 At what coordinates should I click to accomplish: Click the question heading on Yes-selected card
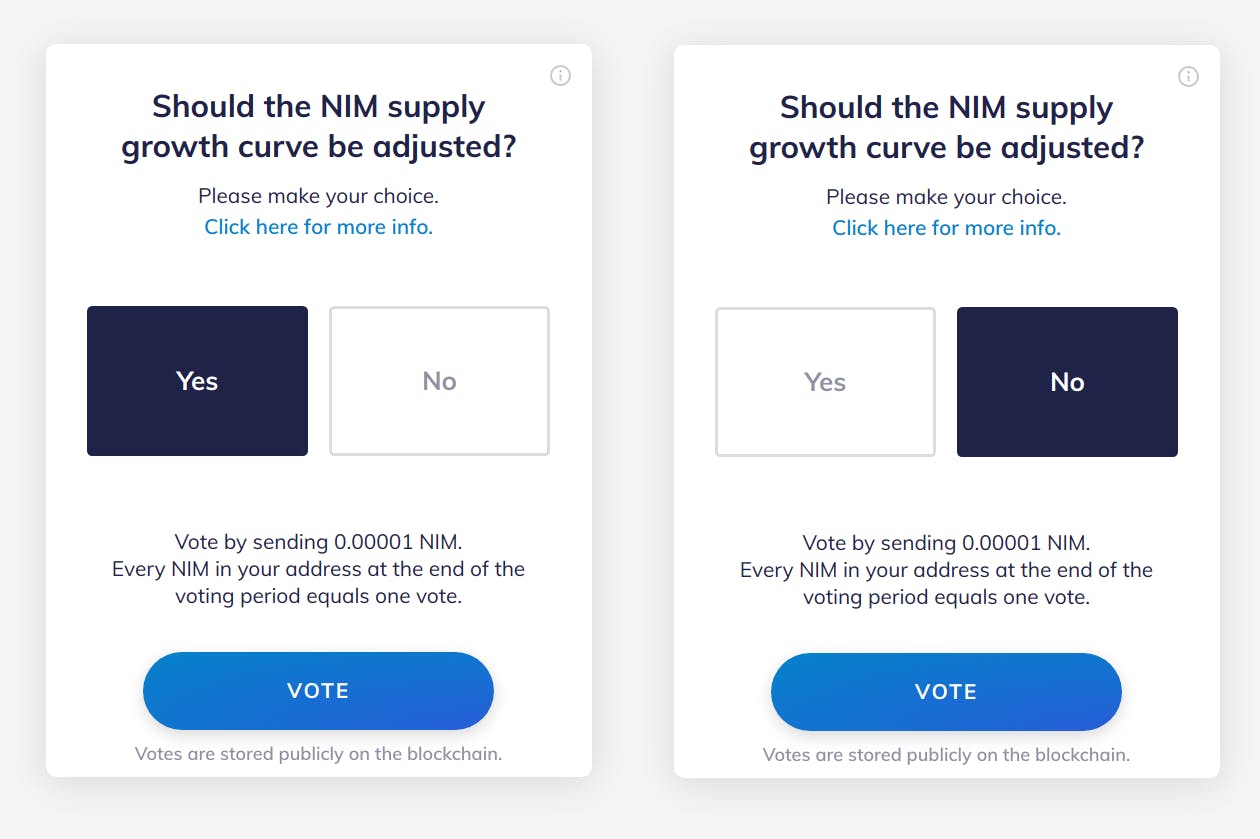click(x=318, y=126)
